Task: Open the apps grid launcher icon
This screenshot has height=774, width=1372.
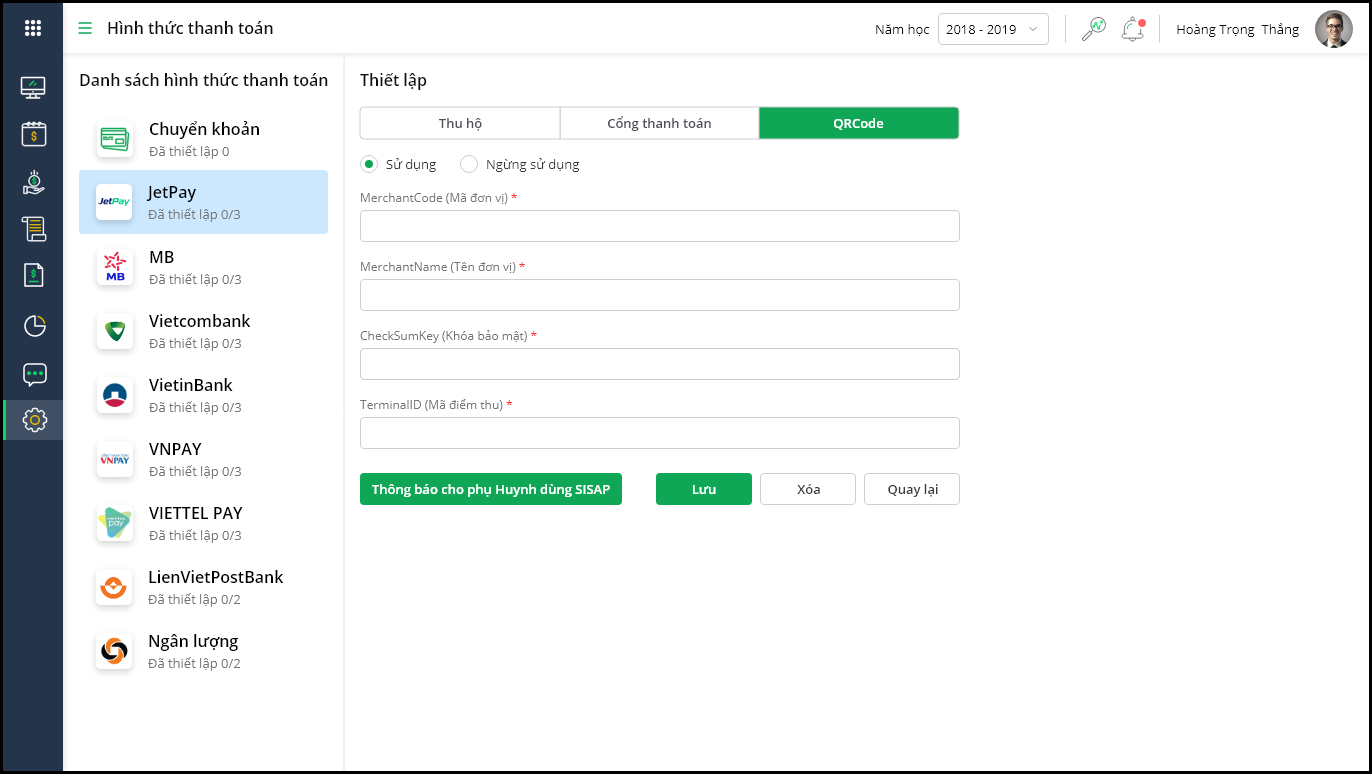Action: (33, 28)
